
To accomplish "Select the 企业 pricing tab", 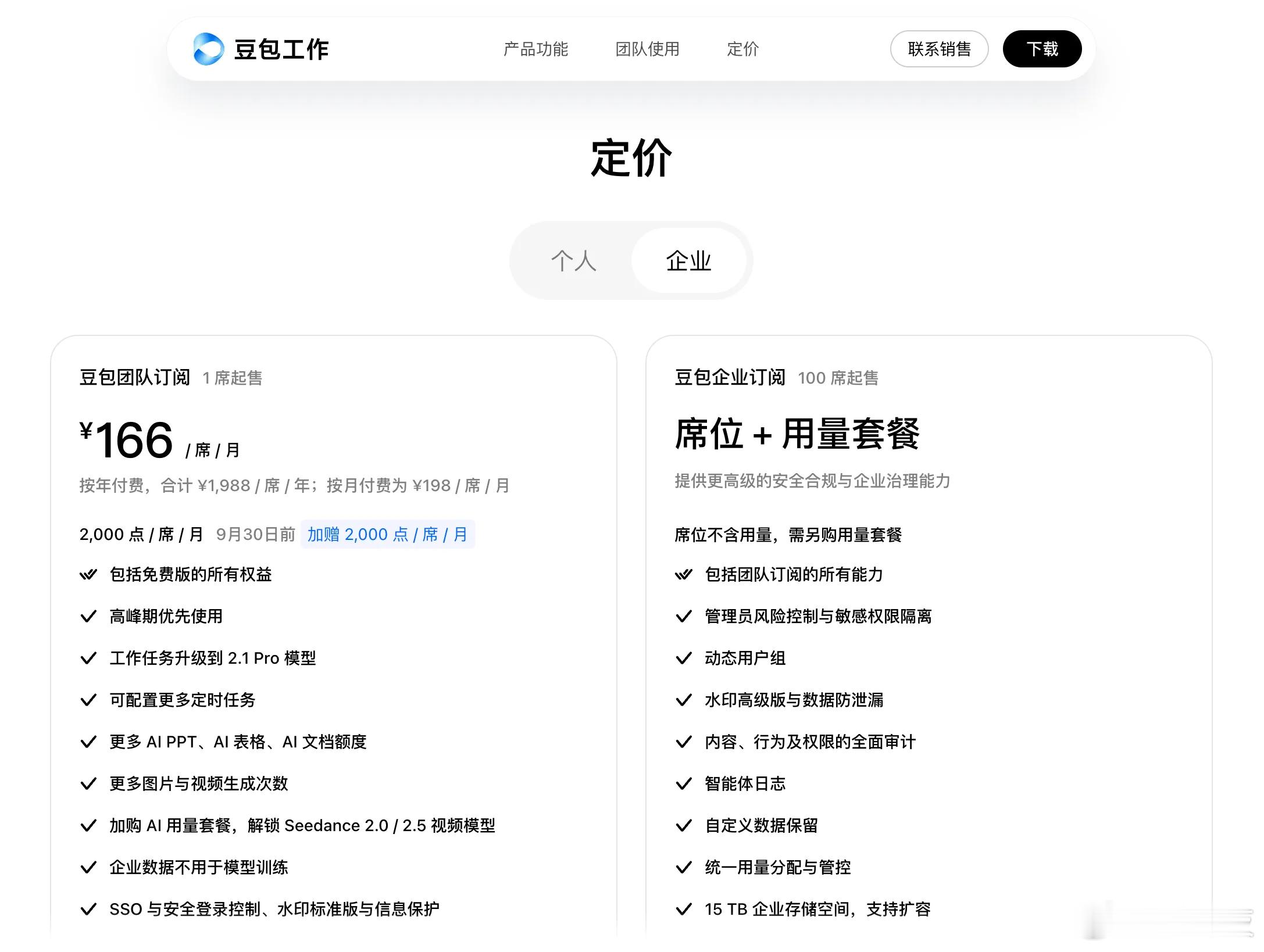I will tap(688, 261).
